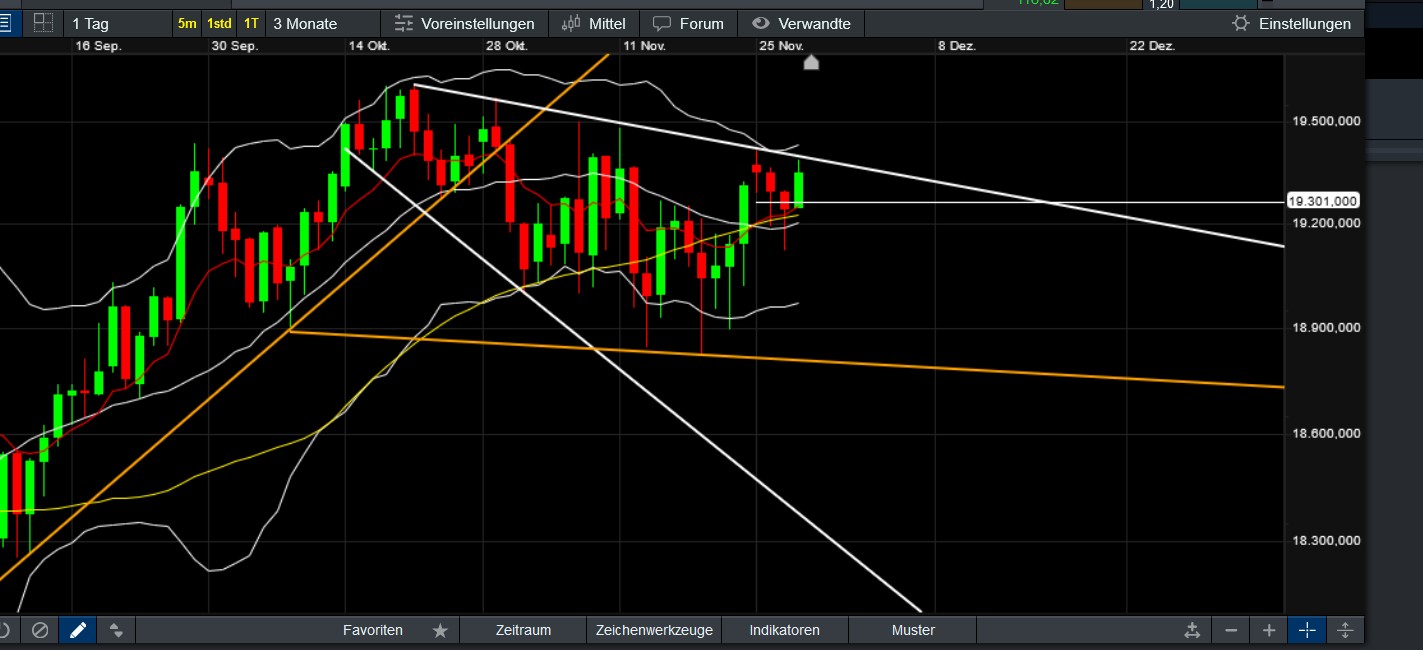Click the 28 Okt. date label

point(507,46)
